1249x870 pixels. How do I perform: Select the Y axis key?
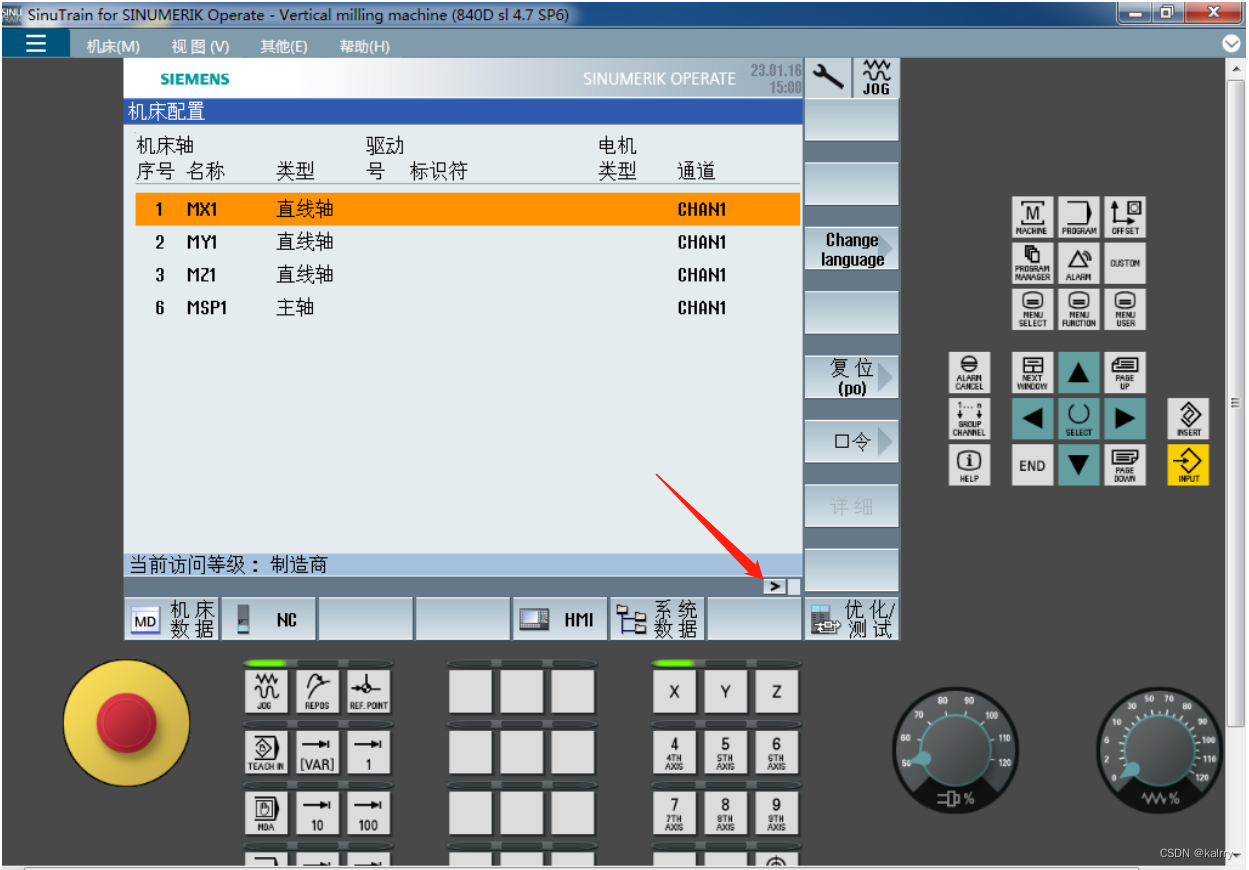click(725, 692)
